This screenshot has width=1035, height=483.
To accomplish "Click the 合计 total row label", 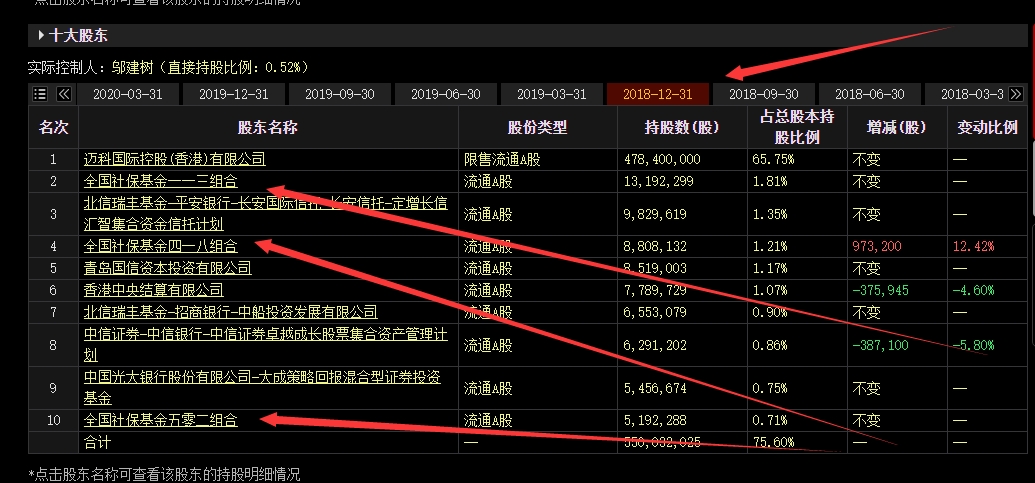I will (98, 441).
